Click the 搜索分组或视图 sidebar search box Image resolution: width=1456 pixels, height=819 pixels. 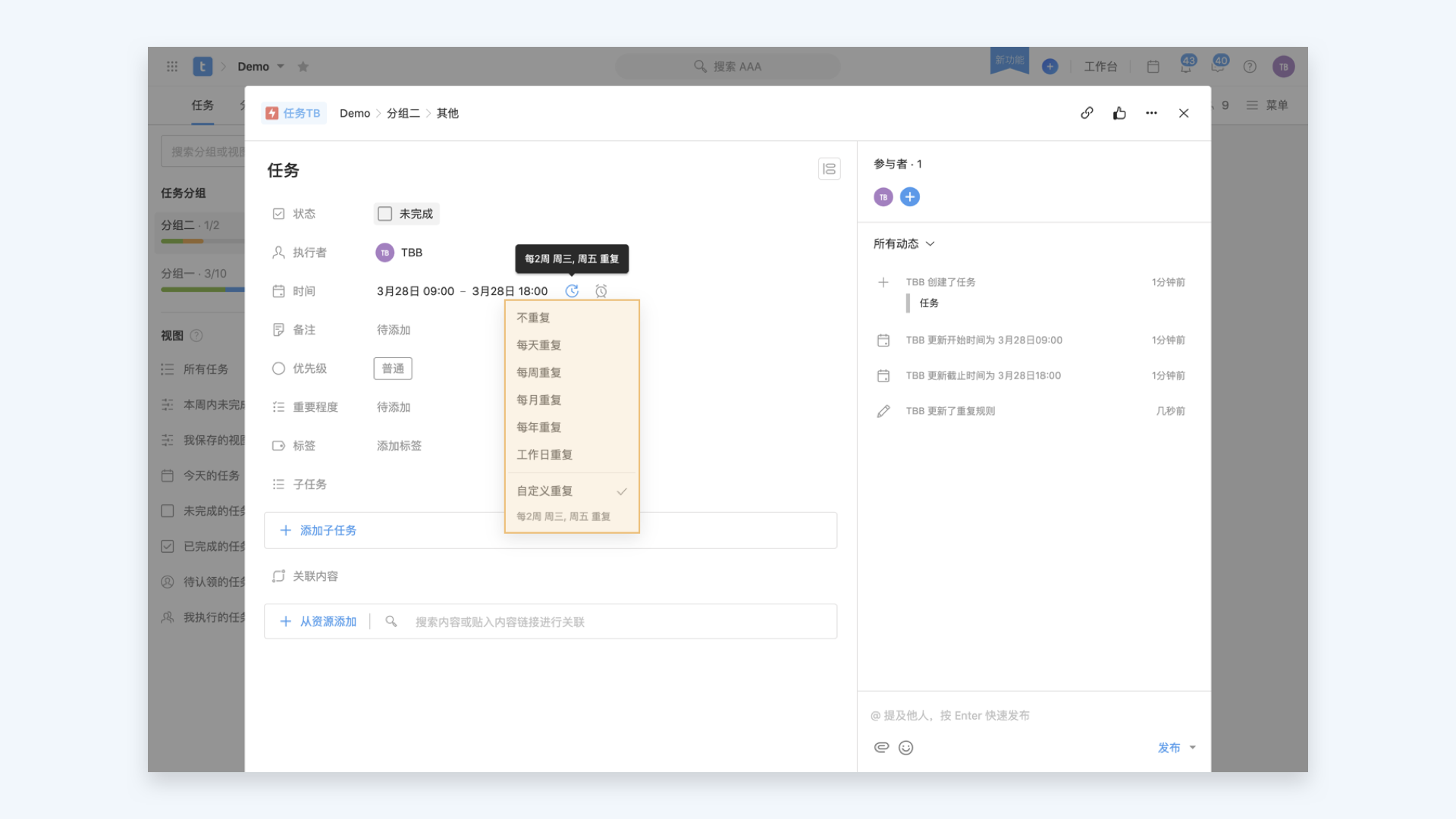(203, 152)
